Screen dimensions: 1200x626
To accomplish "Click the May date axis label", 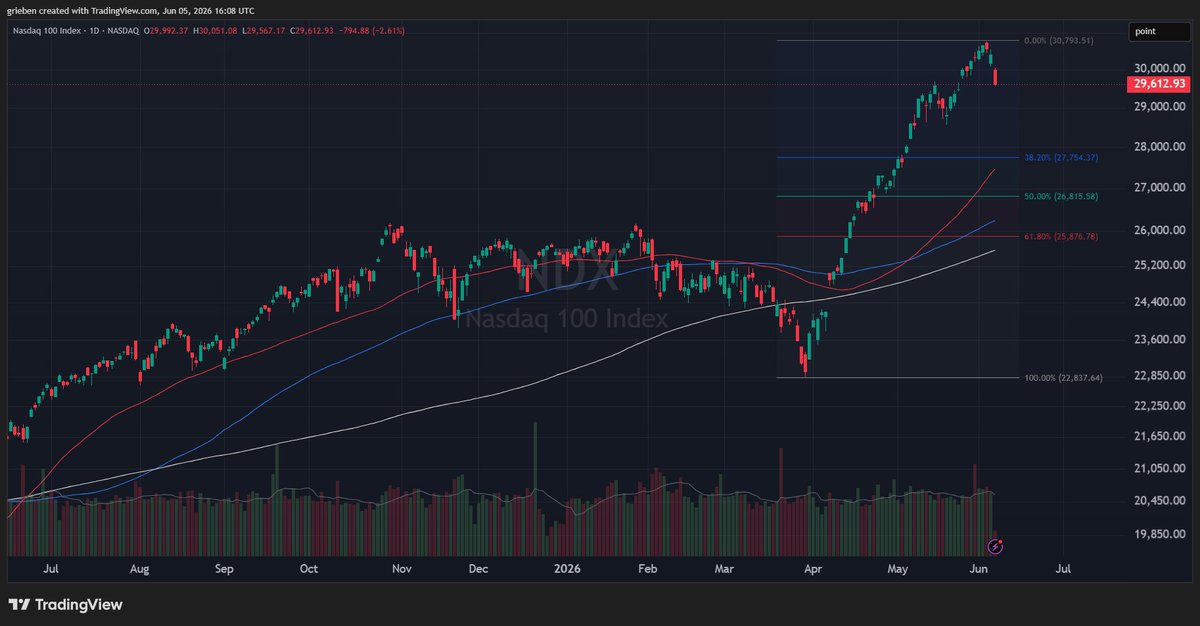I will 898,569.
